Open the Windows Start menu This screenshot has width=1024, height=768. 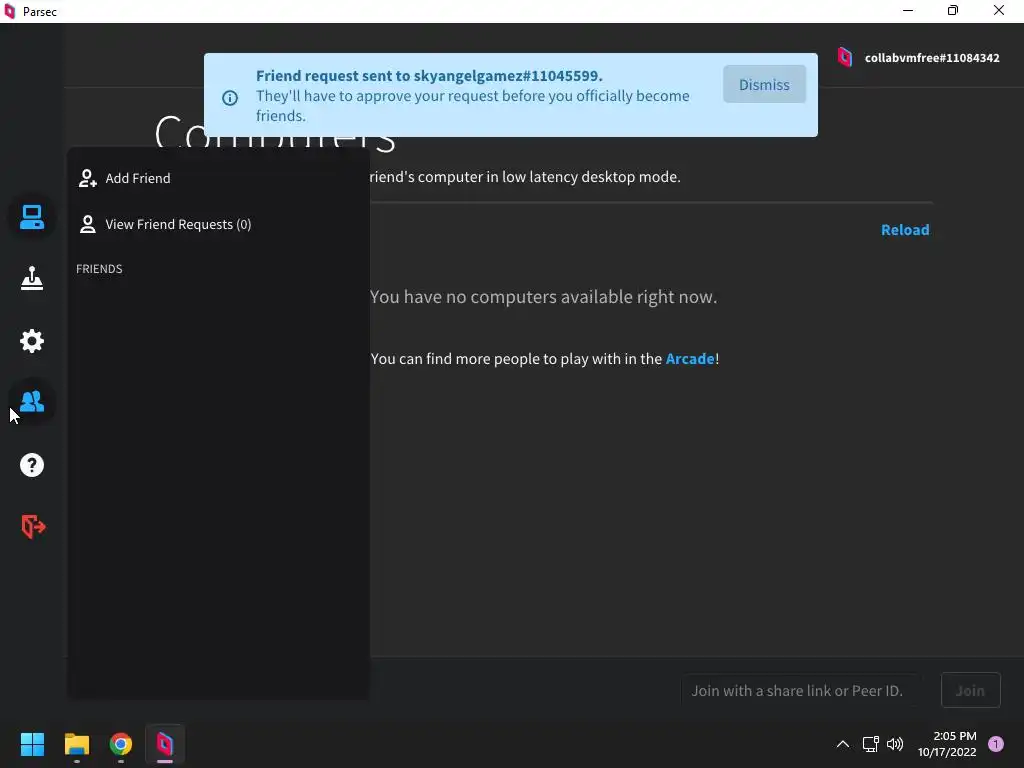click(32, 744)
